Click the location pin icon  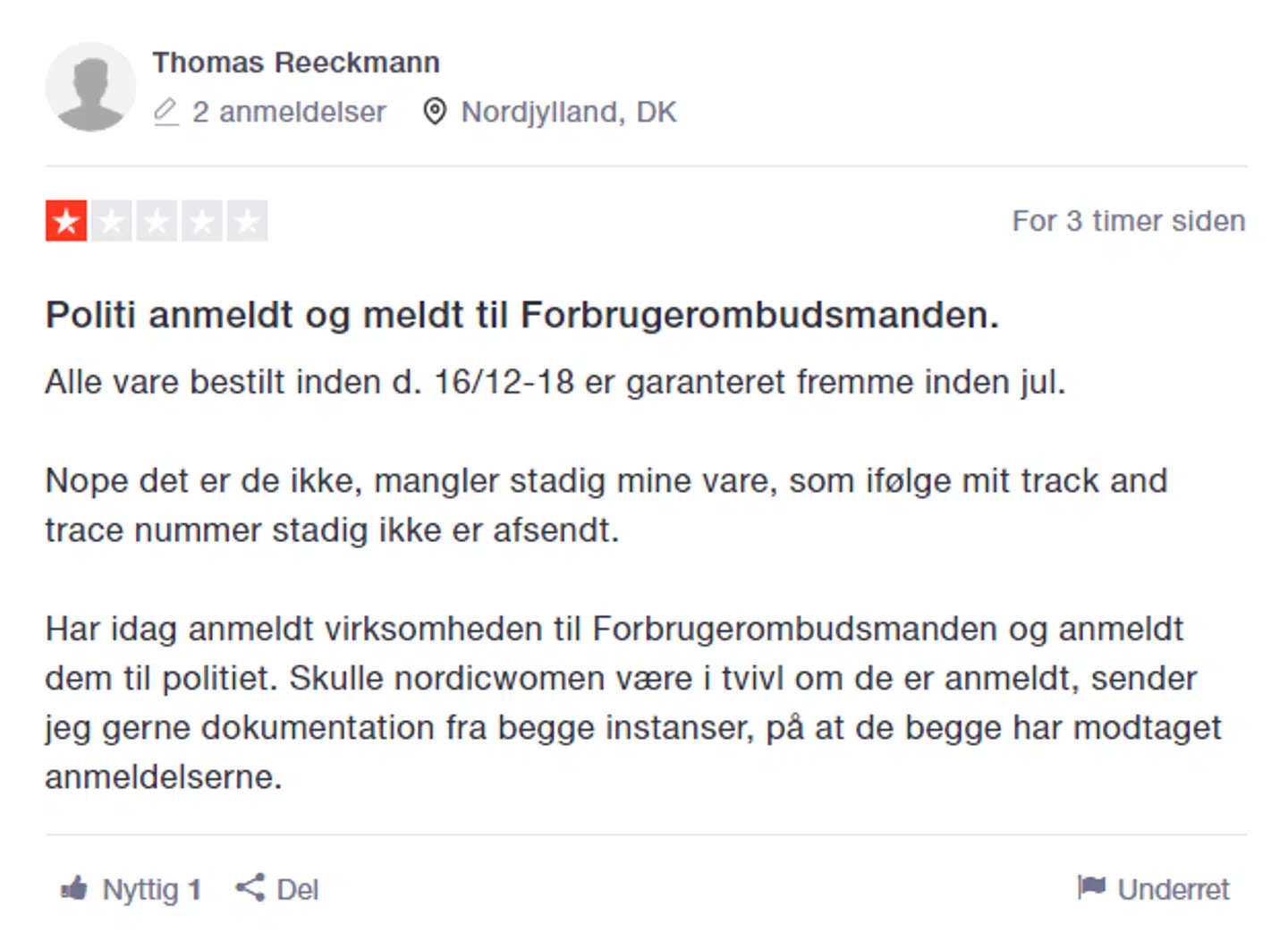point(435,112)
